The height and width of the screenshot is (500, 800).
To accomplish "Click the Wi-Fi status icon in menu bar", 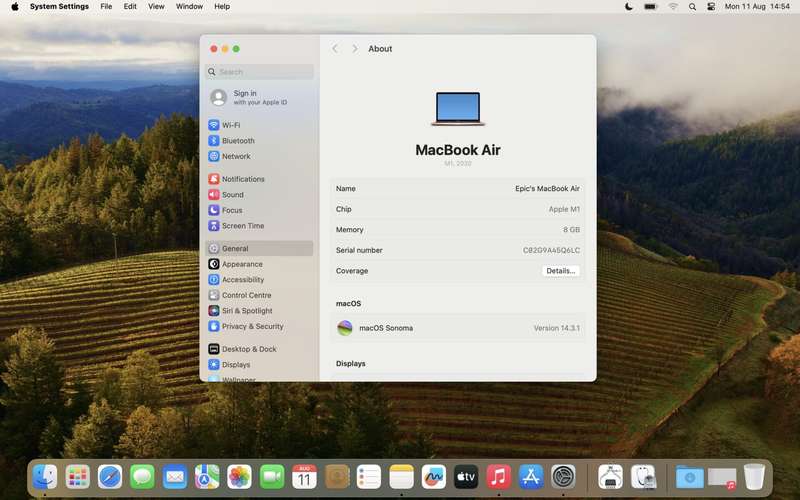I will 673,7.
